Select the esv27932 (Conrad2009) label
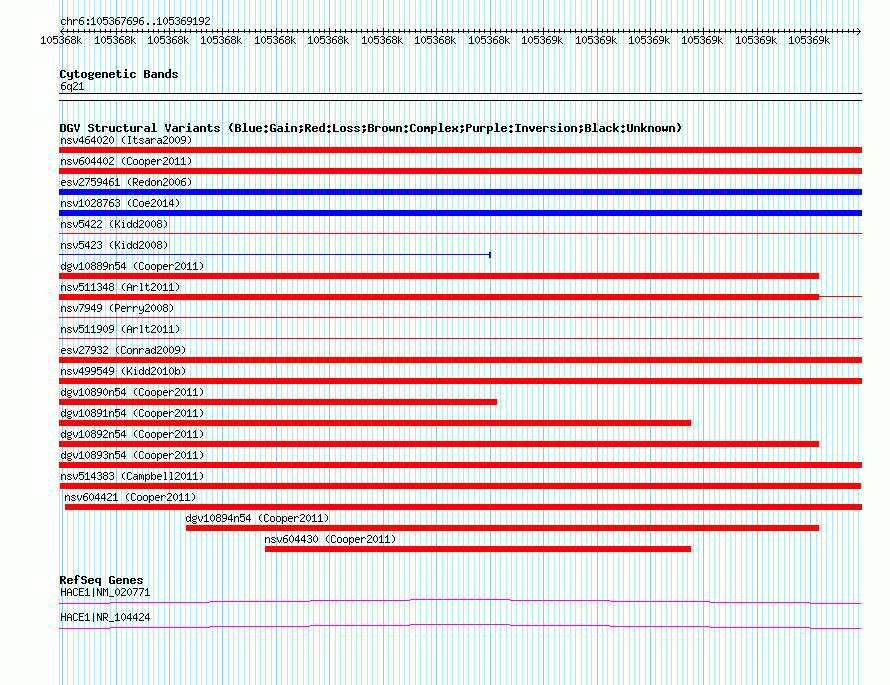Viewport: 890px width, 685px height. 123,350
